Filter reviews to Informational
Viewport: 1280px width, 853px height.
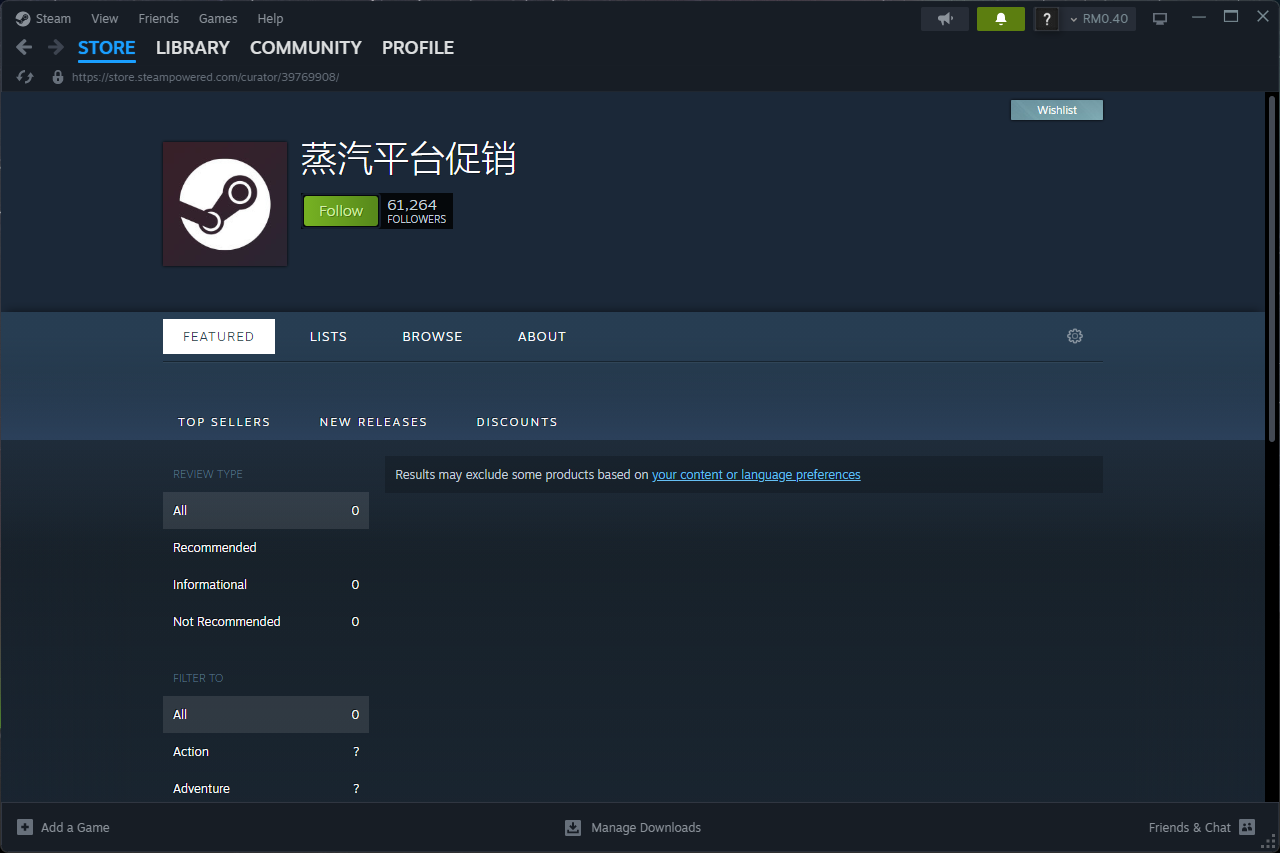pos(266,584)
